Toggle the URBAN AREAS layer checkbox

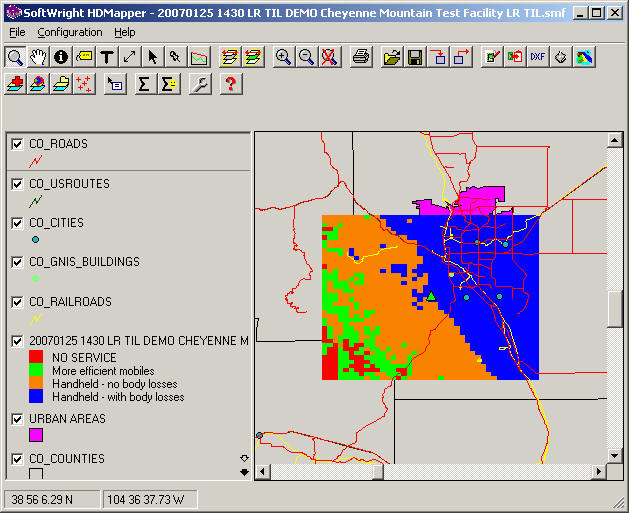[17, 419]
